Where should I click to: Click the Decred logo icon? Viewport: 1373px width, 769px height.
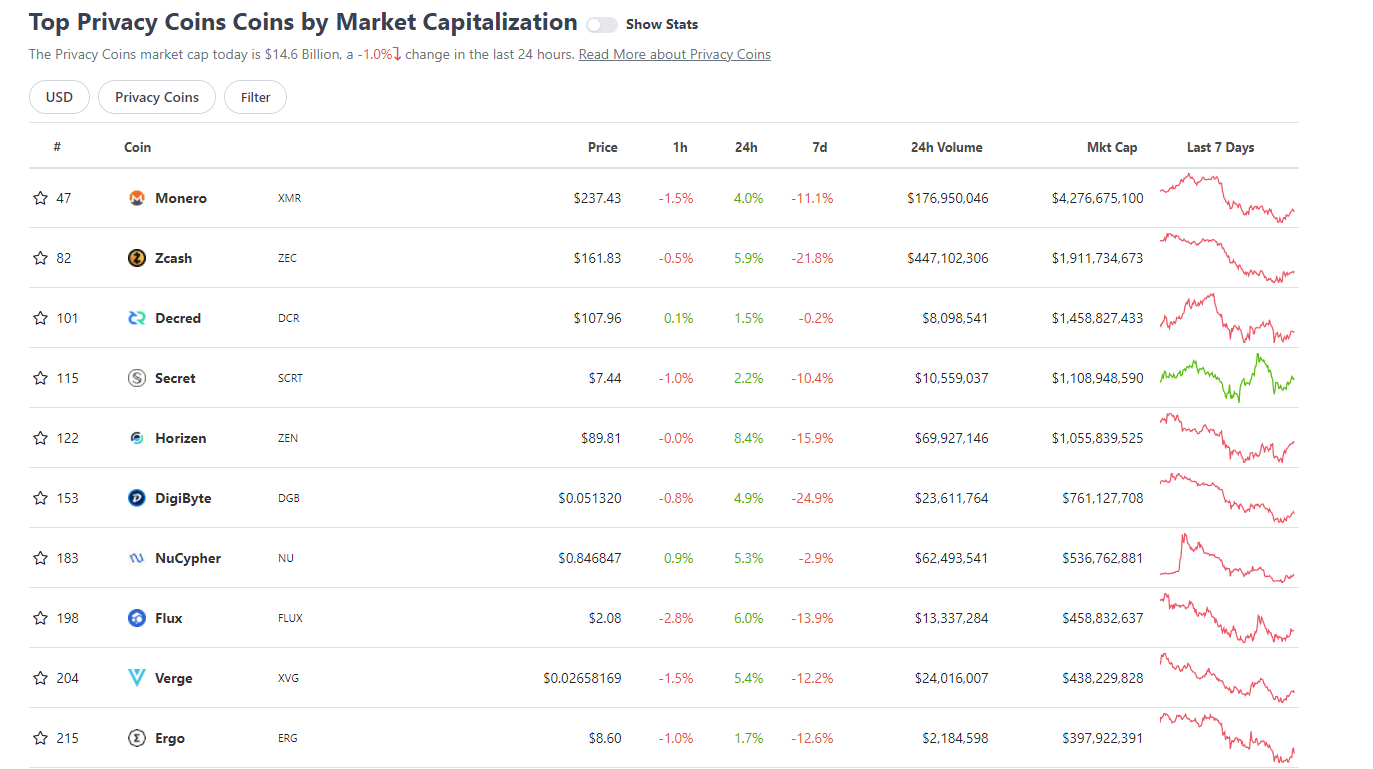pos(137,318)
